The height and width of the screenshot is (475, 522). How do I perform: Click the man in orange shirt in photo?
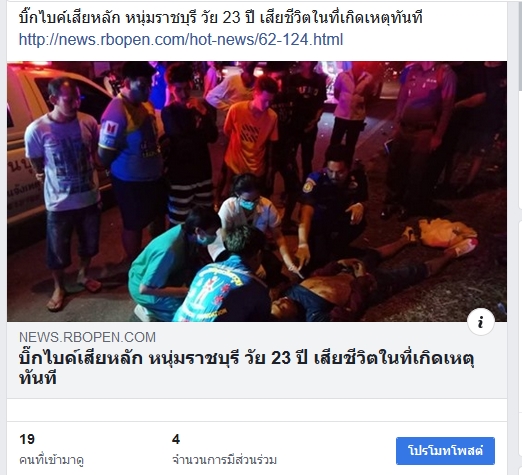(x=251, y=133)
